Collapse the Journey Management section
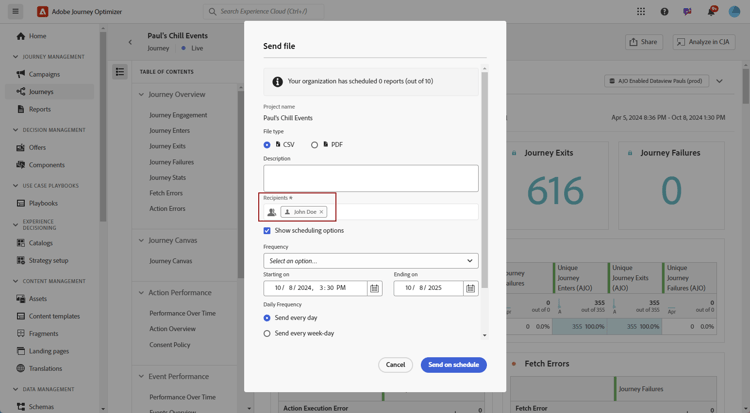This screenshot has height=413, width=750. point(15,56)
